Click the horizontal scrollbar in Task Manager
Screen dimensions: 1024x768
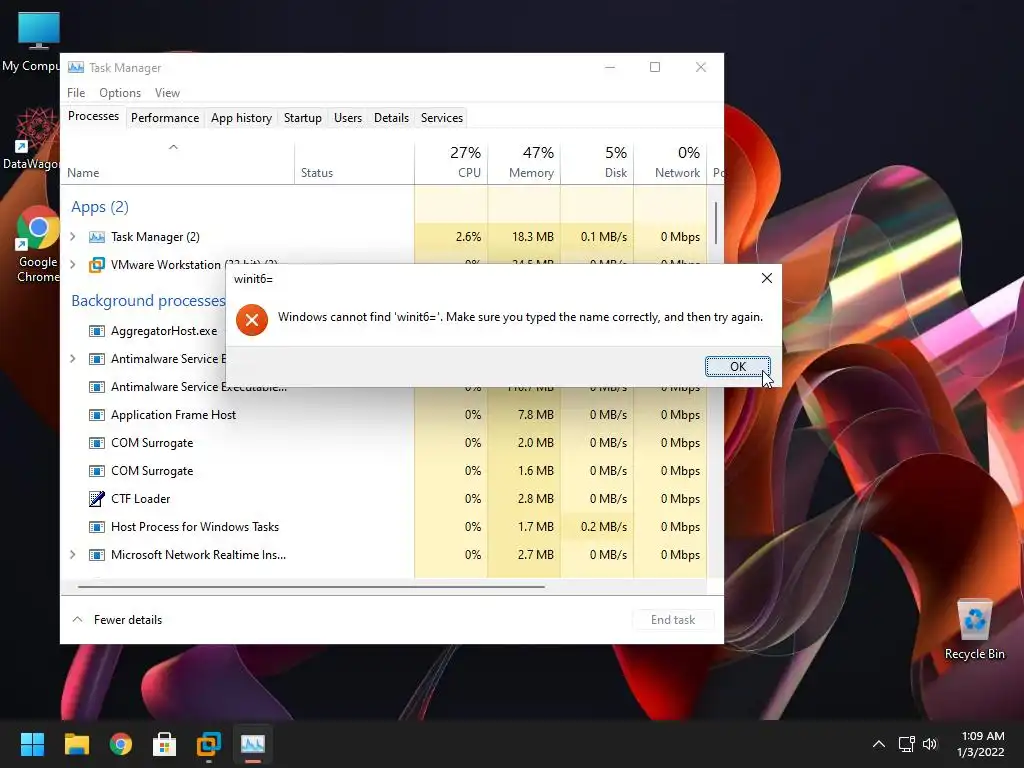click(311, 586)
